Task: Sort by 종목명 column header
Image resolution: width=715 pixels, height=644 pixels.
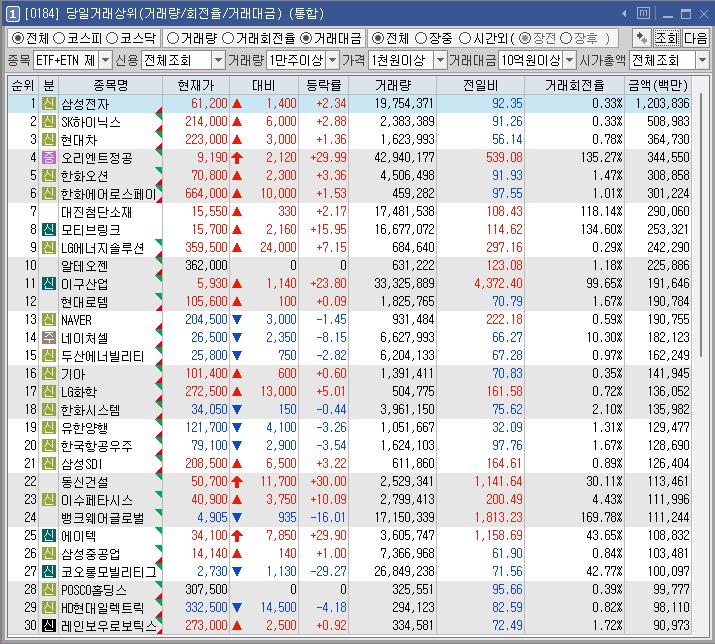Action: [x=110, y=85]
